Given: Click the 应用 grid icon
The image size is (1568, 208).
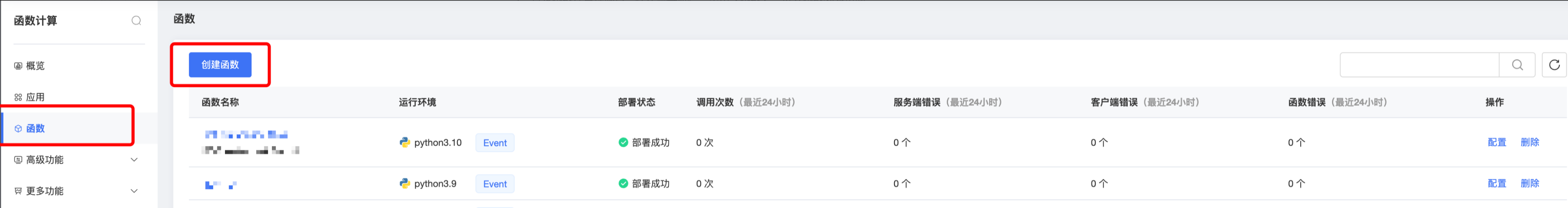Looking at the screenshot, I should (x=18, y=97).
